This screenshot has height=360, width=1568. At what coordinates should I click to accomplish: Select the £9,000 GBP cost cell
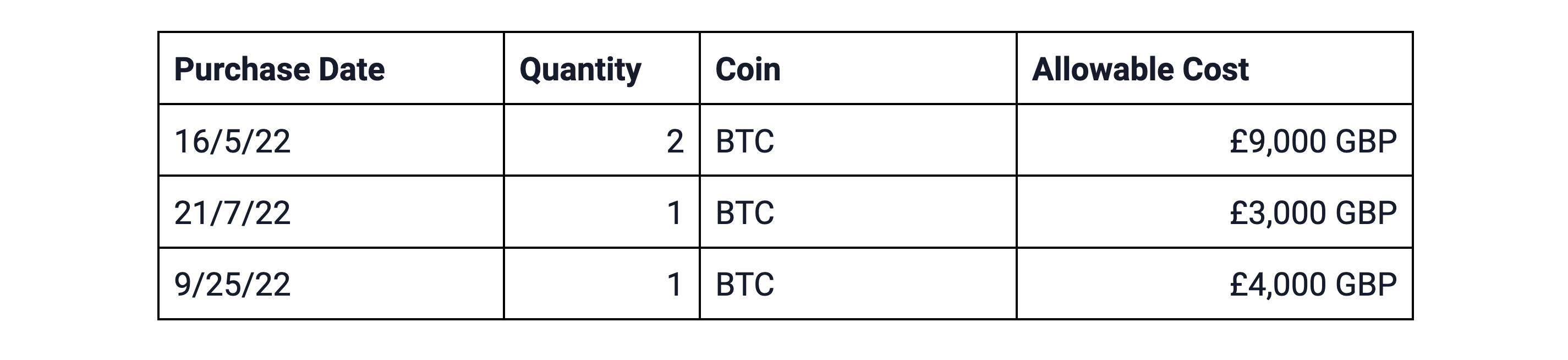(x=1313, y=141)
